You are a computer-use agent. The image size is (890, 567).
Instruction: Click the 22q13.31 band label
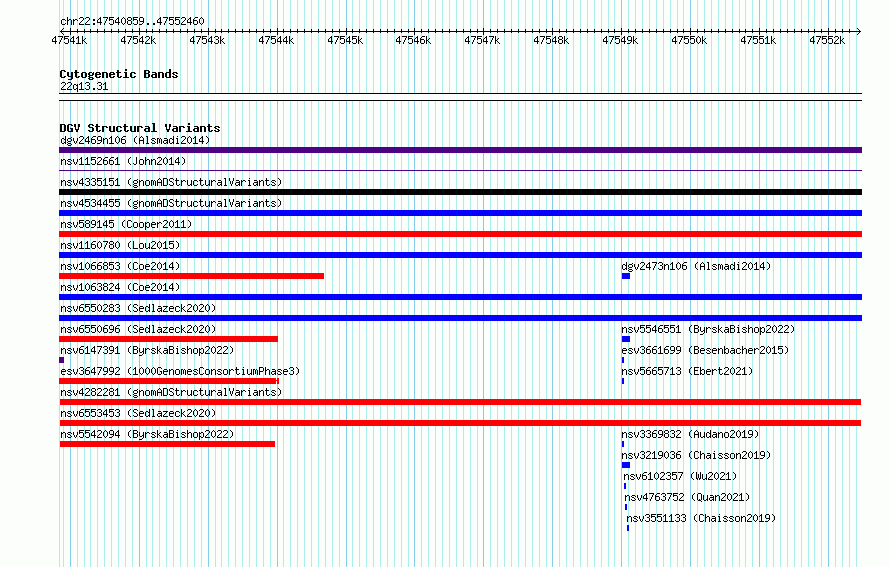tap(84, 86)
